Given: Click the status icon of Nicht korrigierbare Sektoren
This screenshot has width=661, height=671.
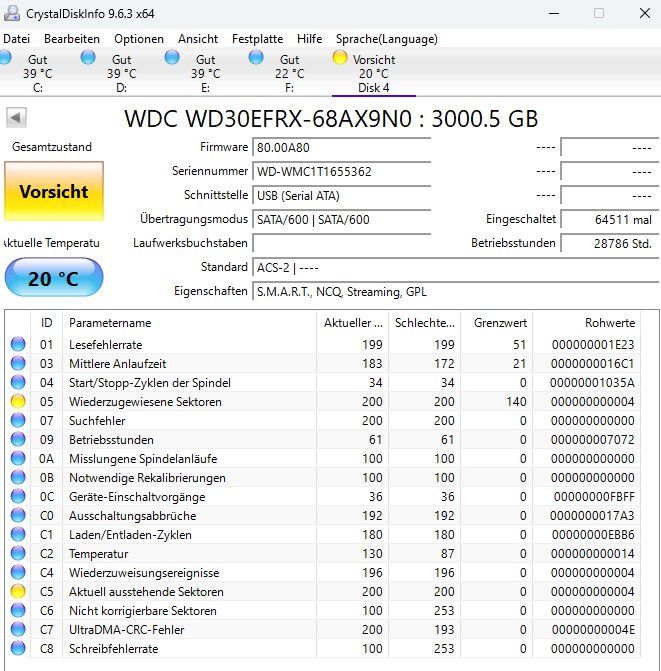Looking at the screenshot, I should pos(18,610).
